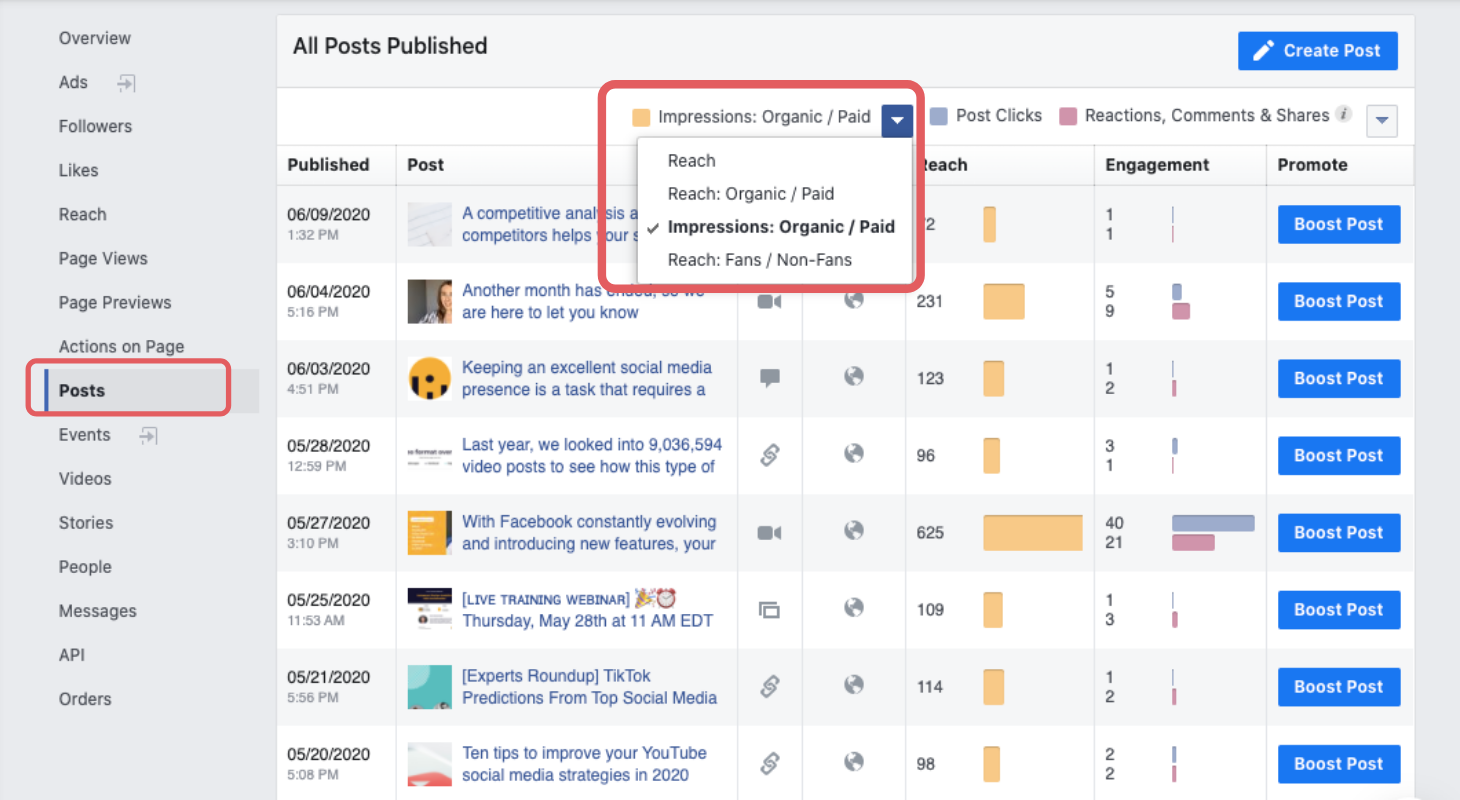Boost the 06/04/2020 Another month post
The image size is (1460, 800).
[x=1339, y=301]
